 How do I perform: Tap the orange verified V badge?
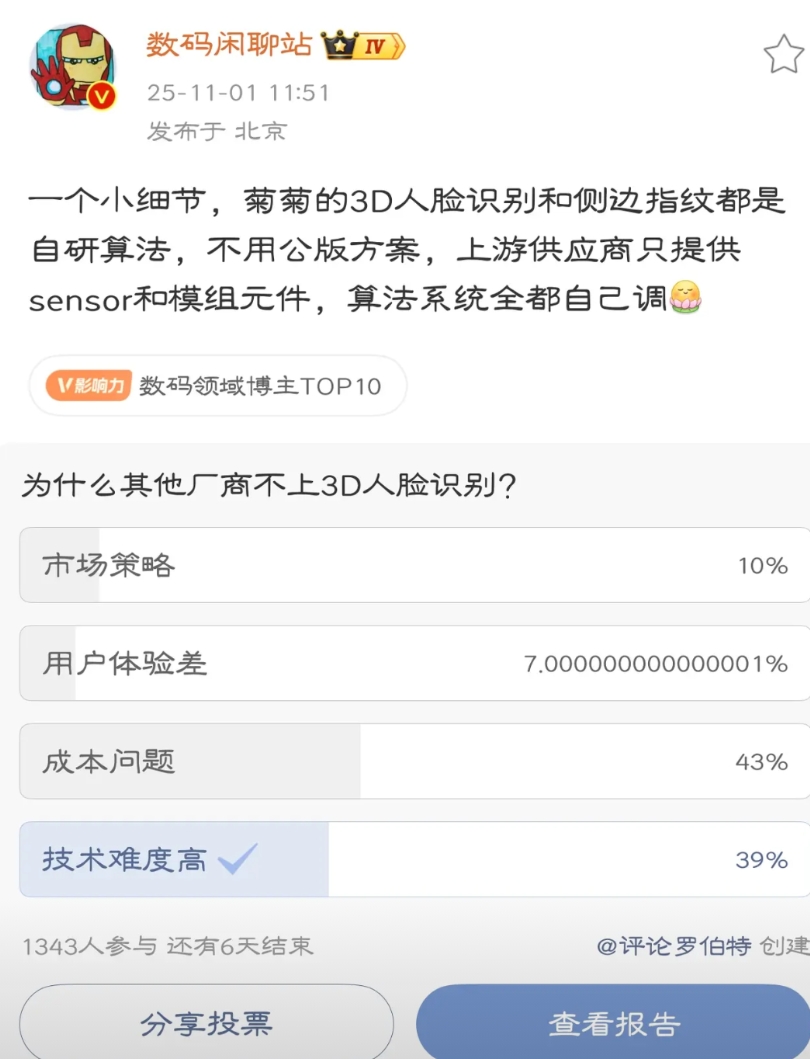click(x=102, y=97)
